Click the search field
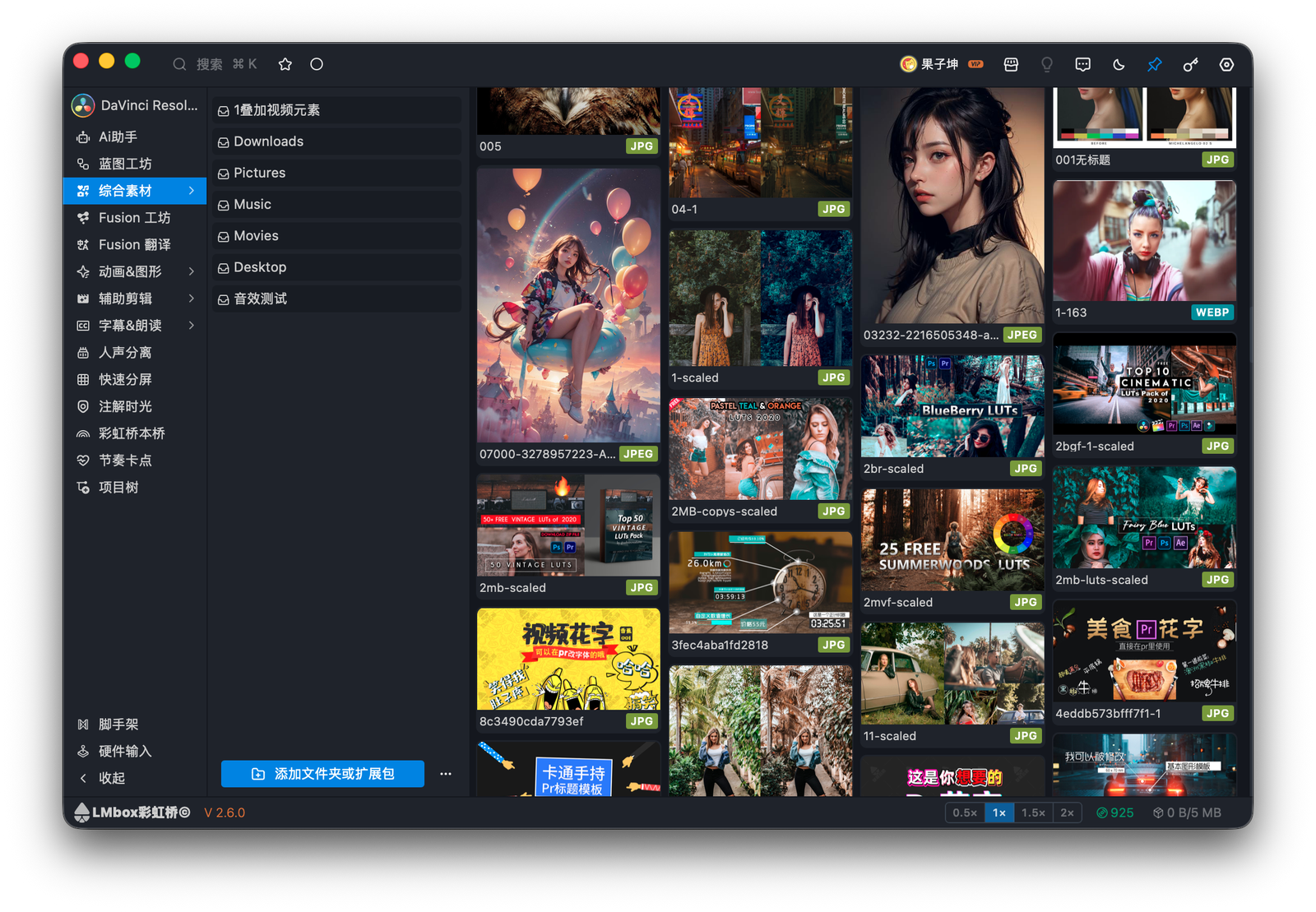Viewport: 1316px width, 912px height. (x=215, y=64)
